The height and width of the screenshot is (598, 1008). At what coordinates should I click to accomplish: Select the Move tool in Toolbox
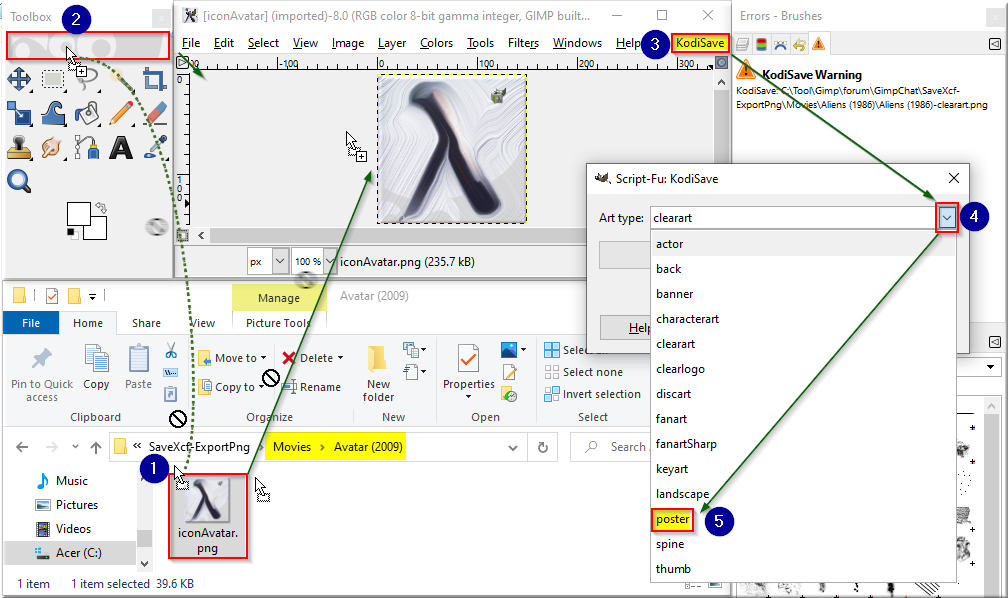click(19, 80)
